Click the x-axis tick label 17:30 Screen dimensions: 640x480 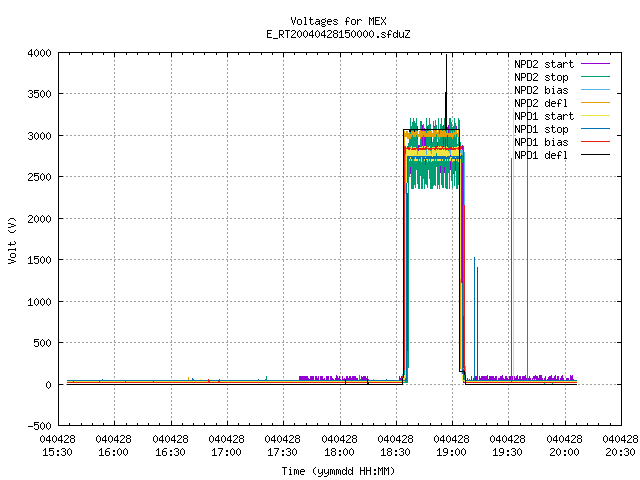282,453
